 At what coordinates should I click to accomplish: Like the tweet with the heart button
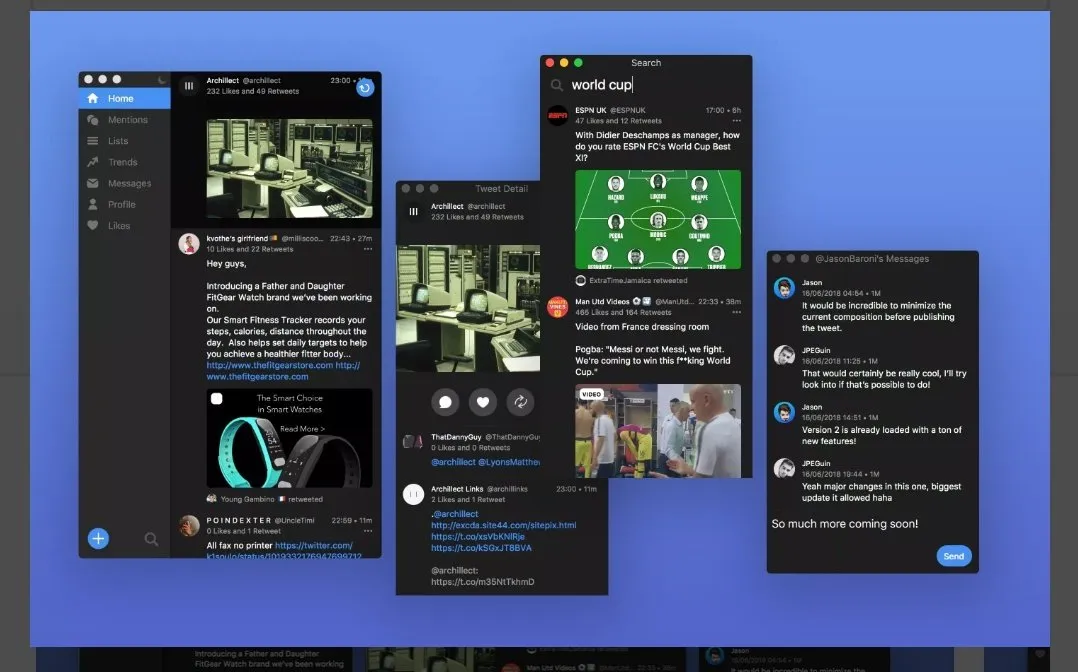click(483, 402)
